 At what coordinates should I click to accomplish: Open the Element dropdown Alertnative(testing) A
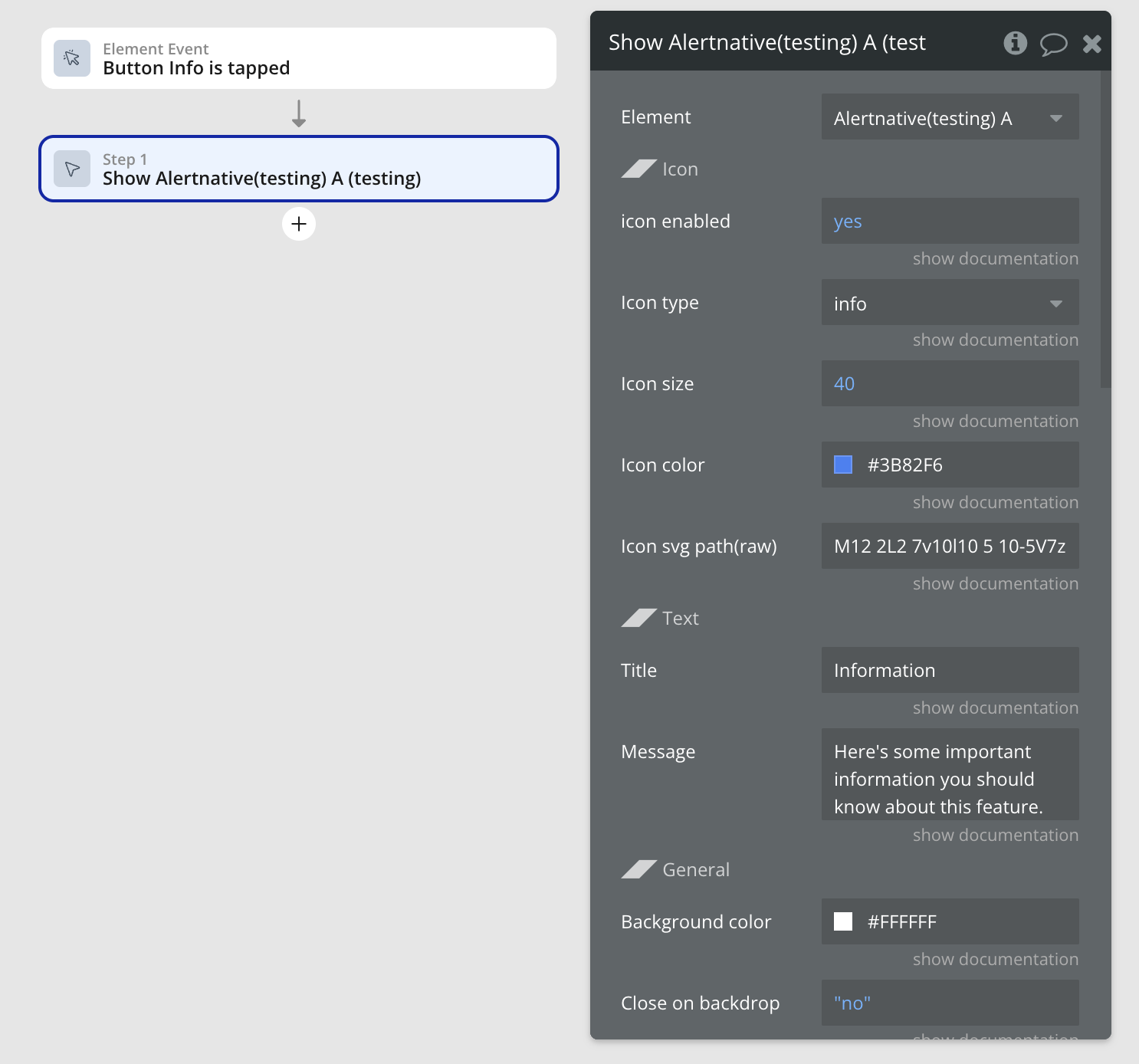coord(949,117)
